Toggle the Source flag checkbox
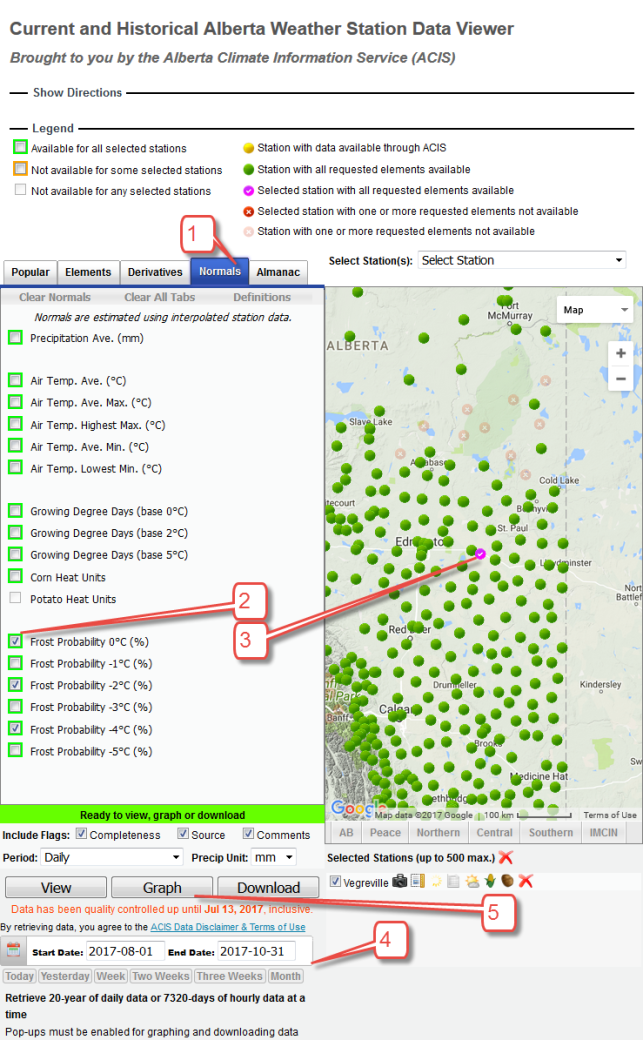The image size is (643, 1040). coord(182,834)
